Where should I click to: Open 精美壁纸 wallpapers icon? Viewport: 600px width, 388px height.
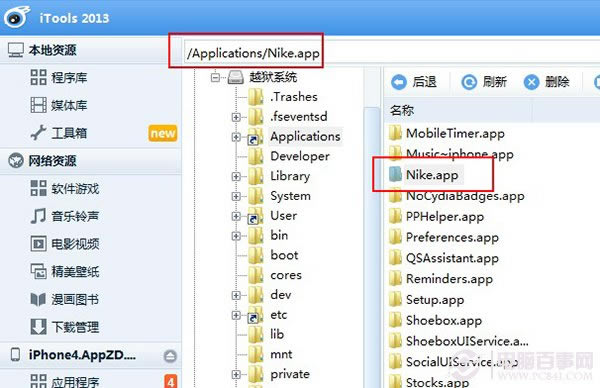(x=38, y=271)
